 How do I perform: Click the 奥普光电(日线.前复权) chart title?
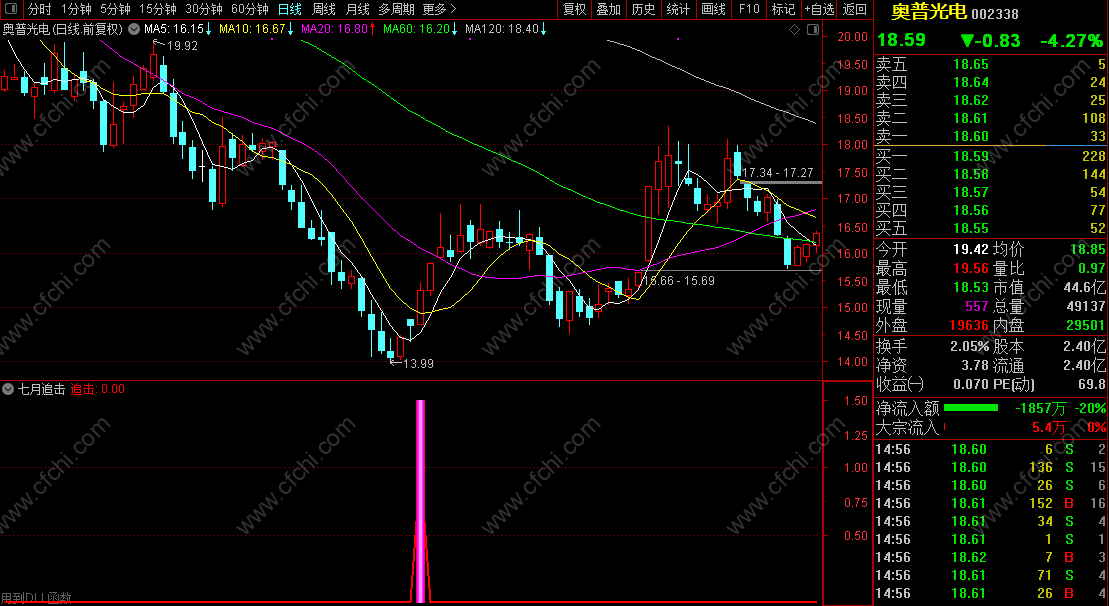click(x=63, y=29)
